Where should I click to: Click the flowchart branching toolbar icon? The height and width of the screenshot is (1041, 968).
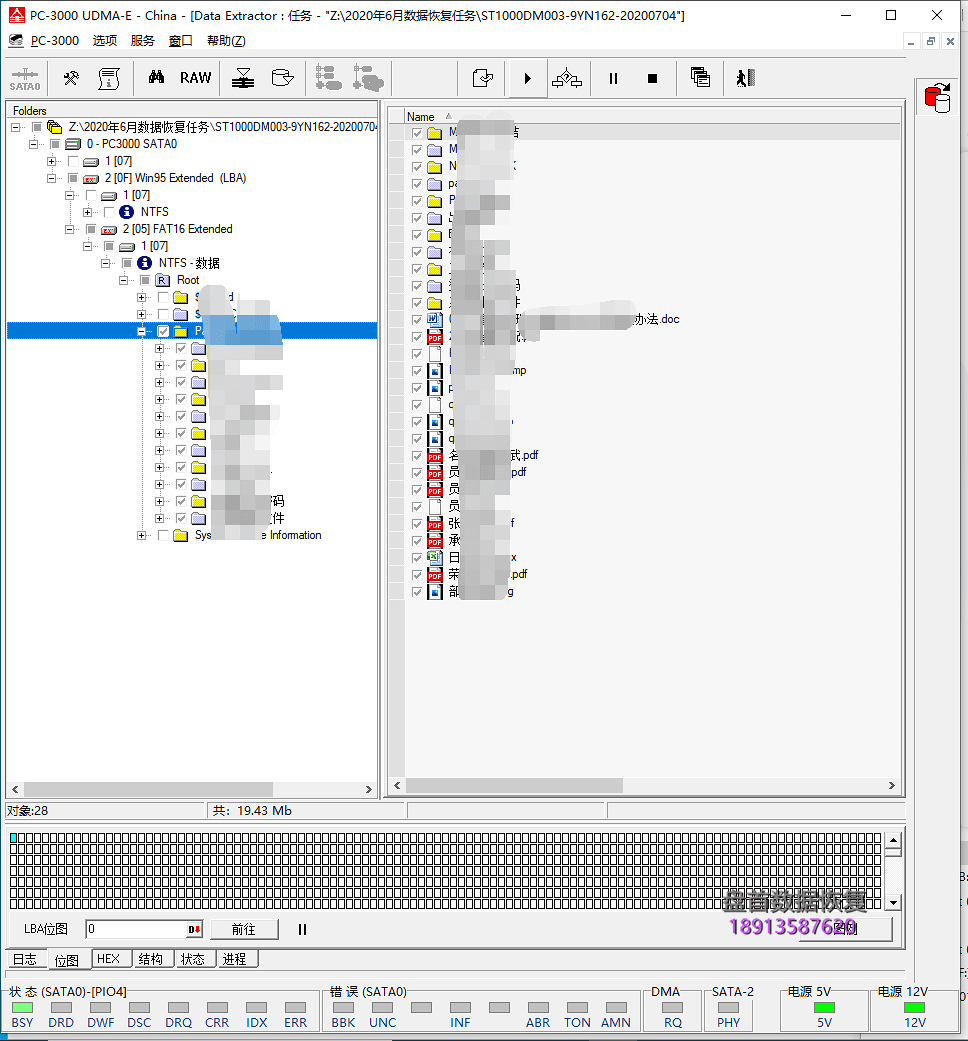(567, 78)
